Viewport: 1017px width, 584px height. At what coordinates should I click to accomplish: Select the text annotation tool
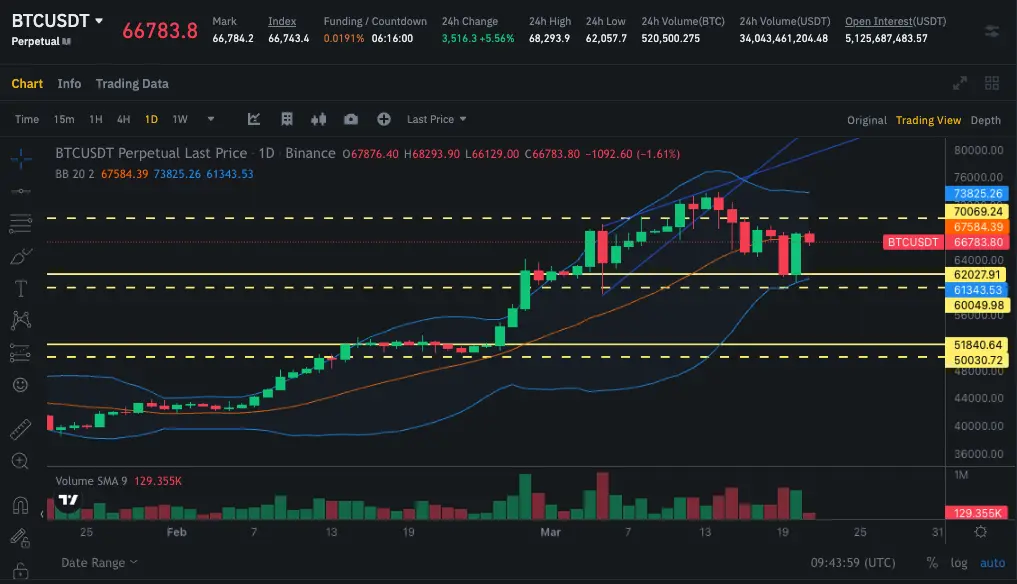pos(20,288)
